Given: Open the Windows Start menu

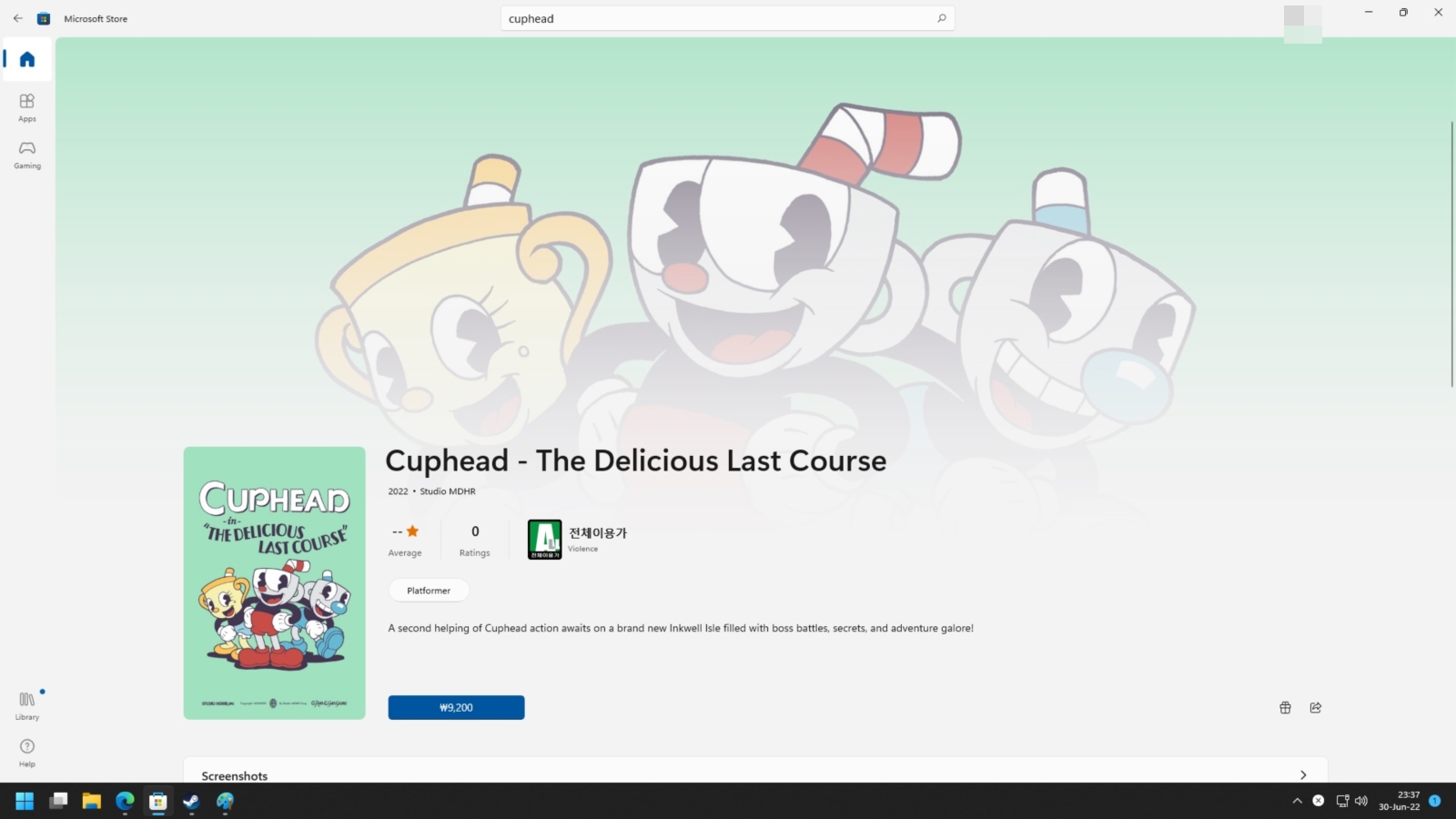Looking at the screenshot, I should (x=25, y=801).
